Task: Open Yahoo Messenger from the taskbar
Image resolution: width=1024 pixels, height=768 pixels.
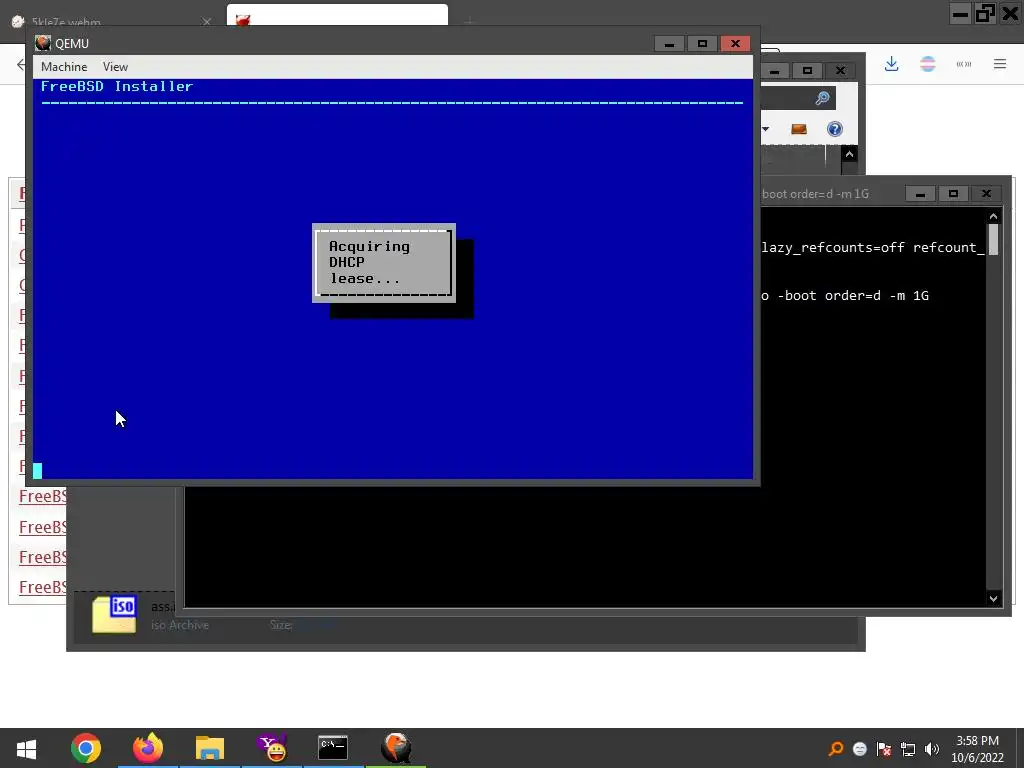Action: coord(272,748)
